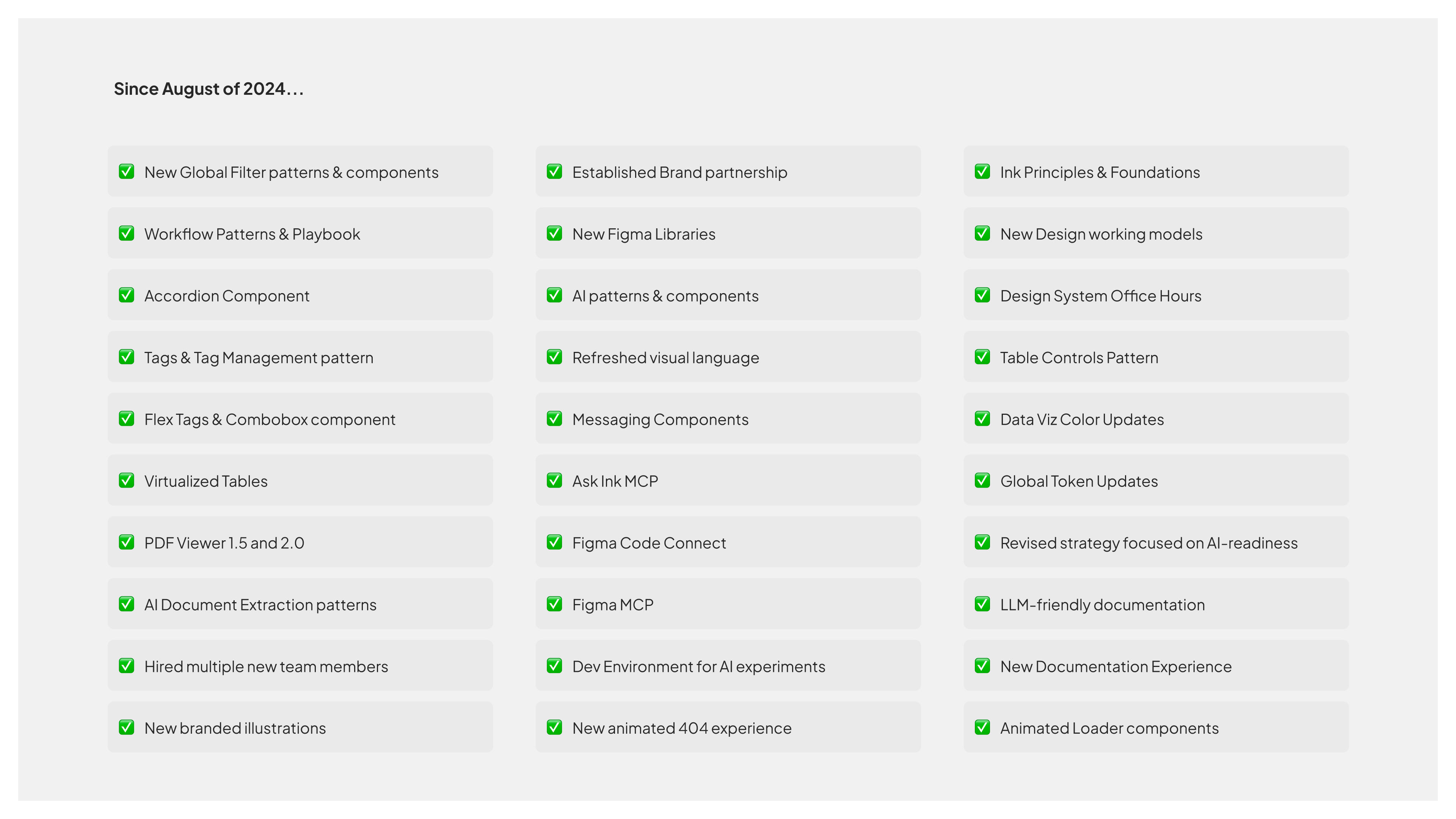1456x819 pixels.
Task: Click the checkmark icon beside Figma MCP
Action: (554, 604)
